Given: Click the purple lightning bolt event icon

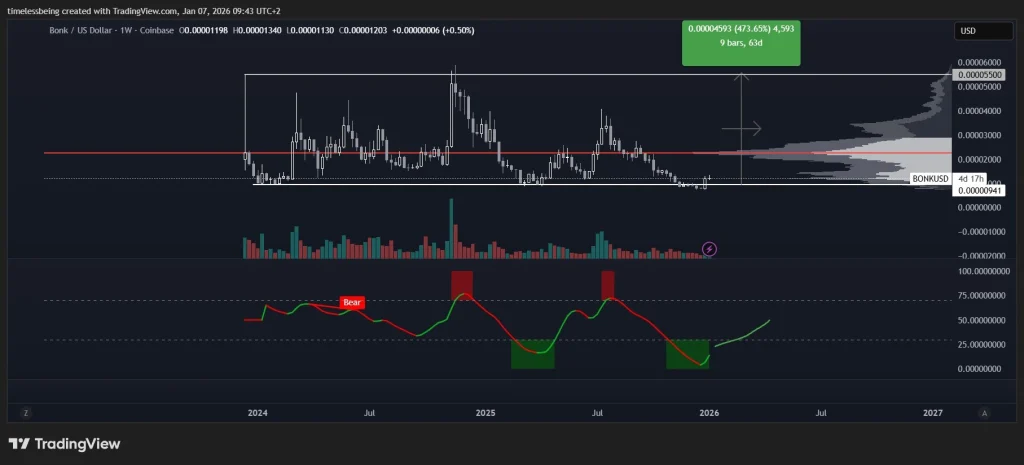Looking at the screenshot, I should (x=709, y=248).
